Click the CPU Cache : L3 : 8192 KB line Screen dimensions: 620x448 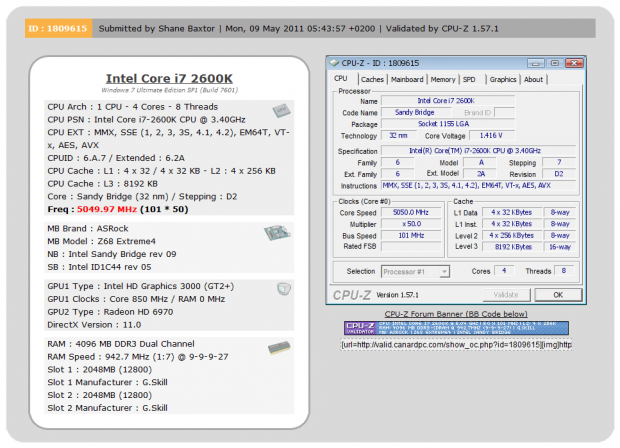102,184
